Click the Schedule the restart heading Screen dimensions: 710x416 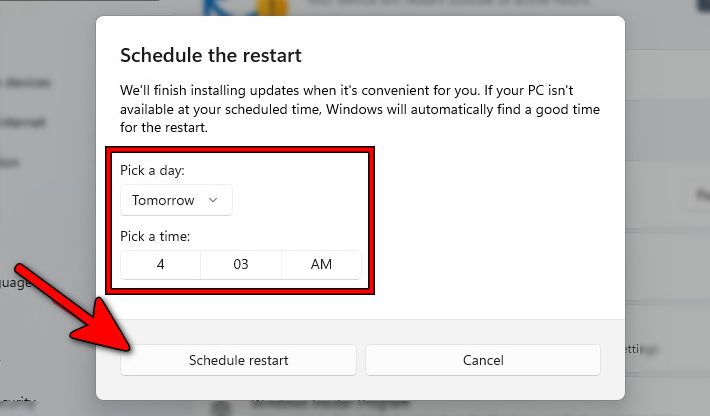tap(210, 55)
